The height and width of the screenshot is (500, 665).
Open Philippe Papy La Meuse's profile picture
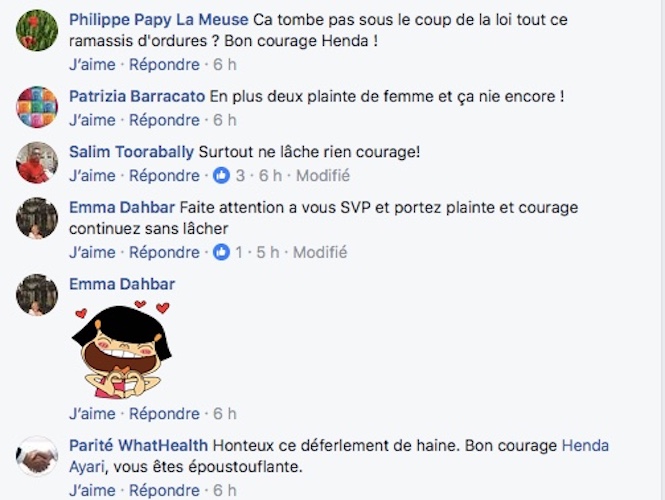[37, 30]
